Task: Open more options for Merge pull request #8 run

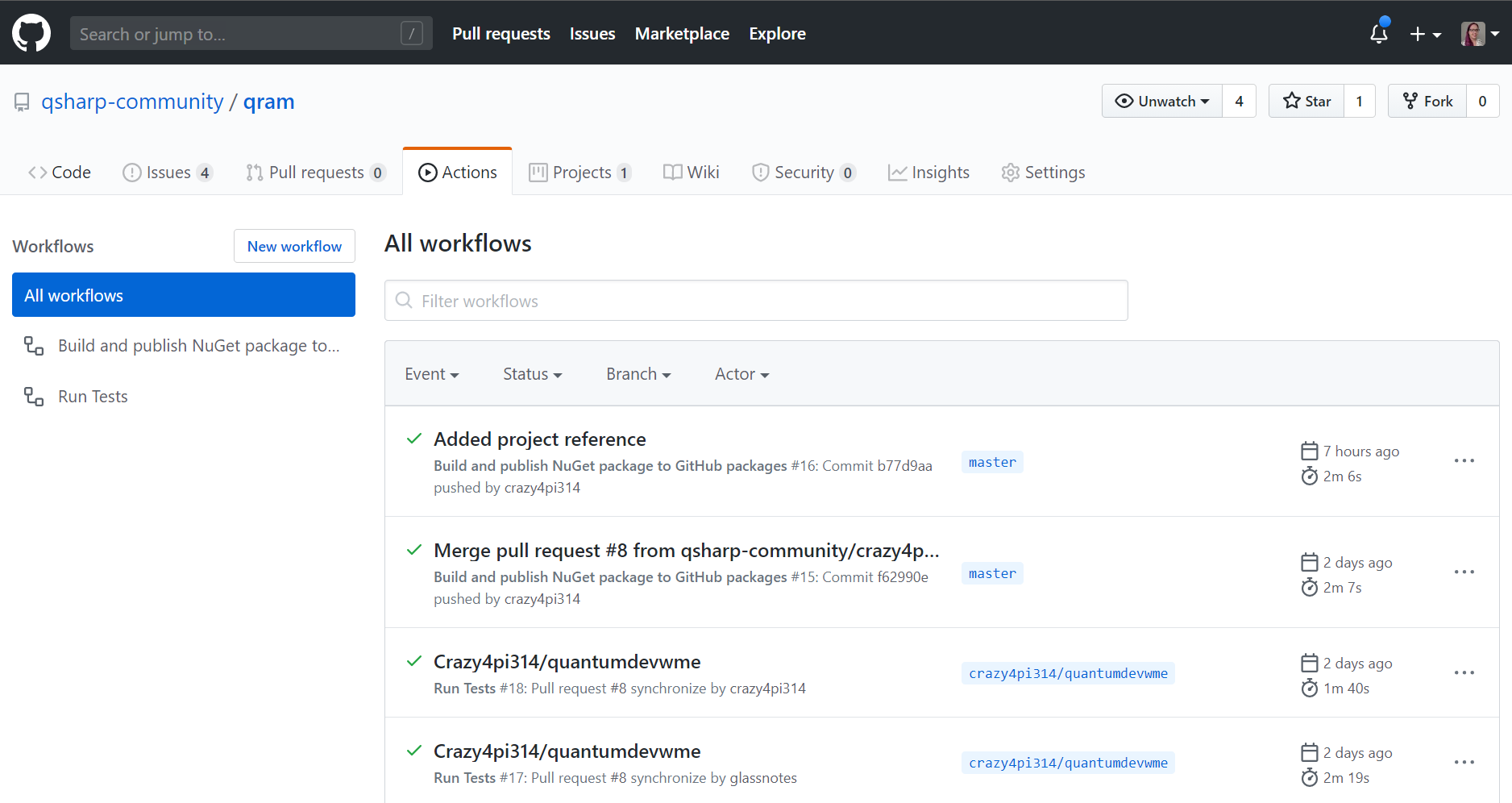Action: click(x=1464, y=572)
